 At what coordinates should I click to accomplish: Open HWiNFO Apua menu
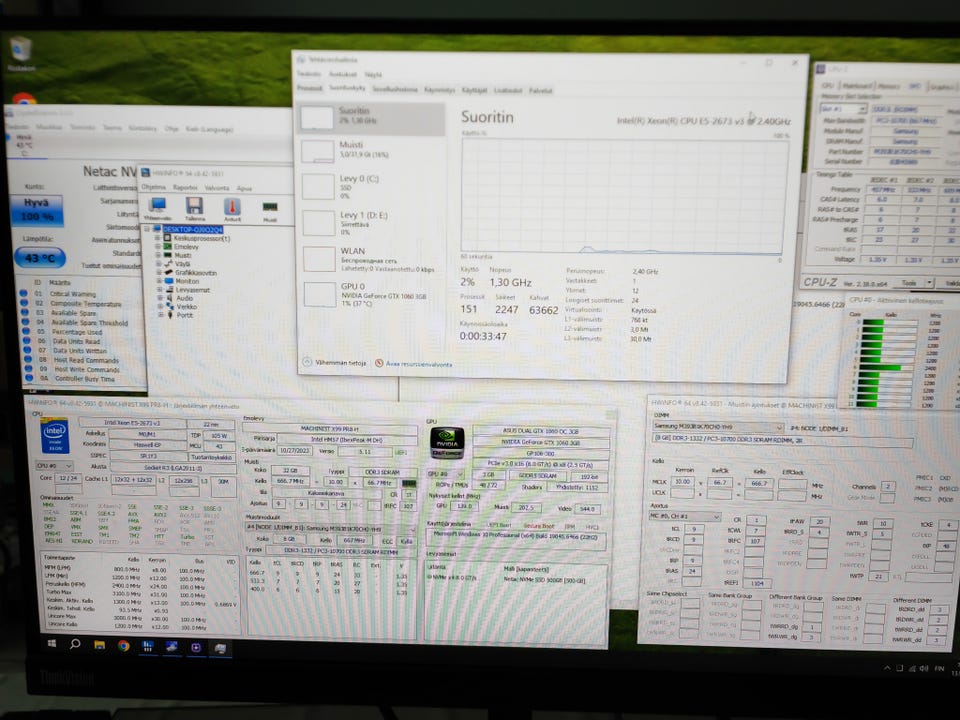[x=244, y=189]
